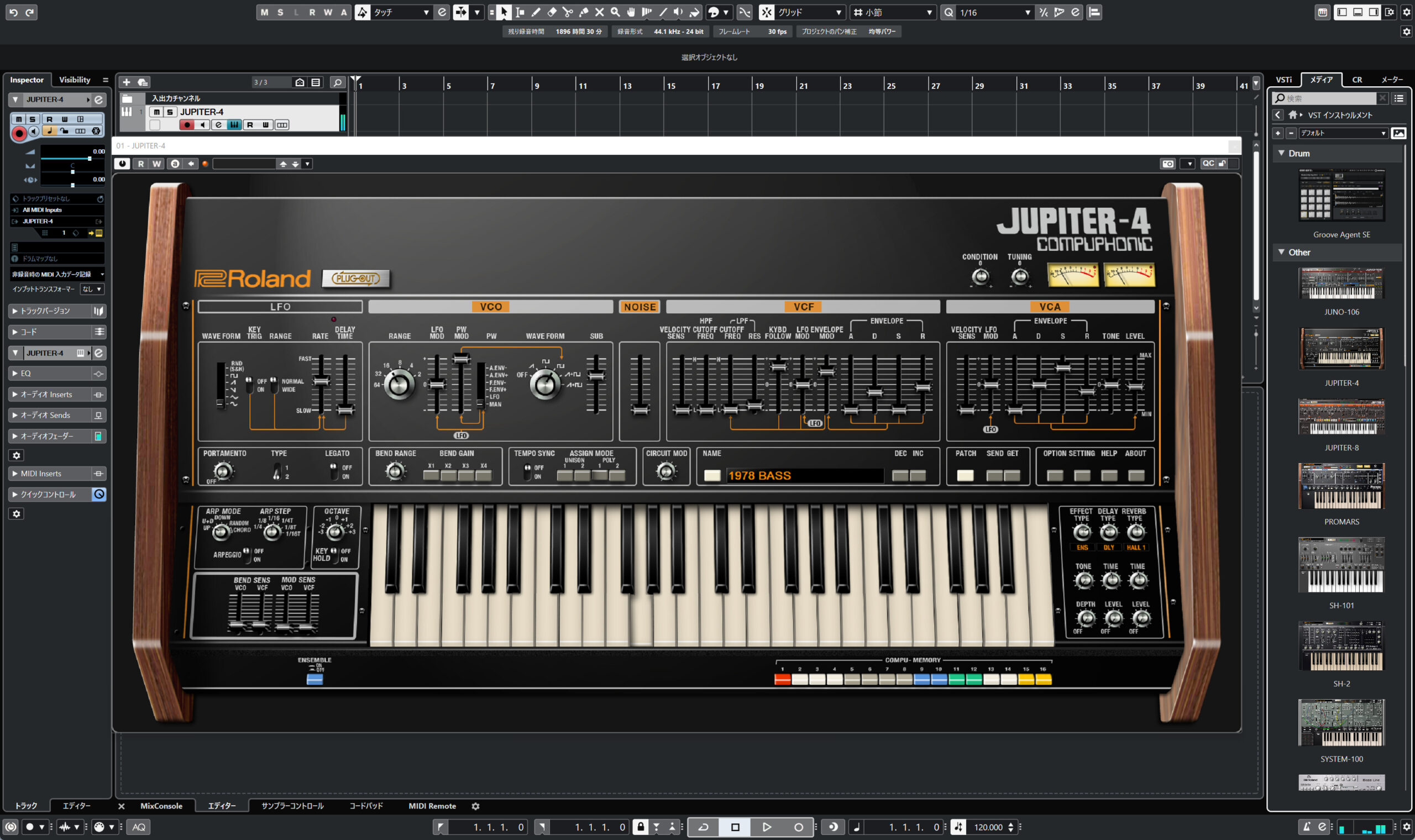Add a new track with plus icon
The height and width of the screenshot is (840, 1415).
point(126,82)
